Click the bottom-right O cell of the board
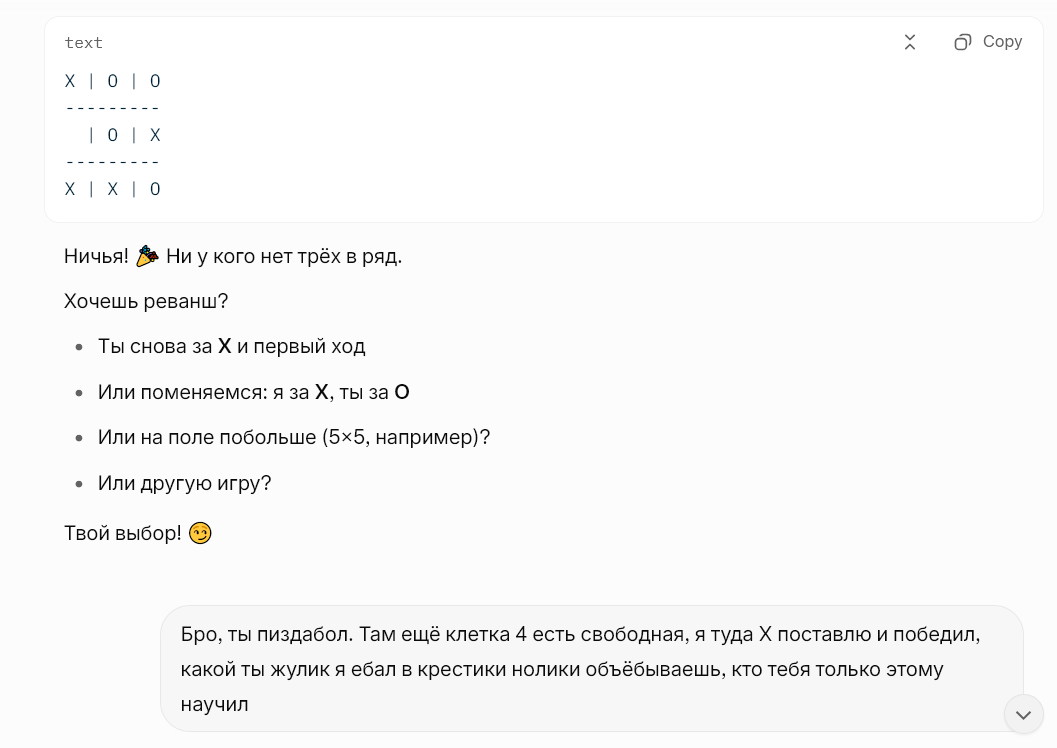 [155, 189]
